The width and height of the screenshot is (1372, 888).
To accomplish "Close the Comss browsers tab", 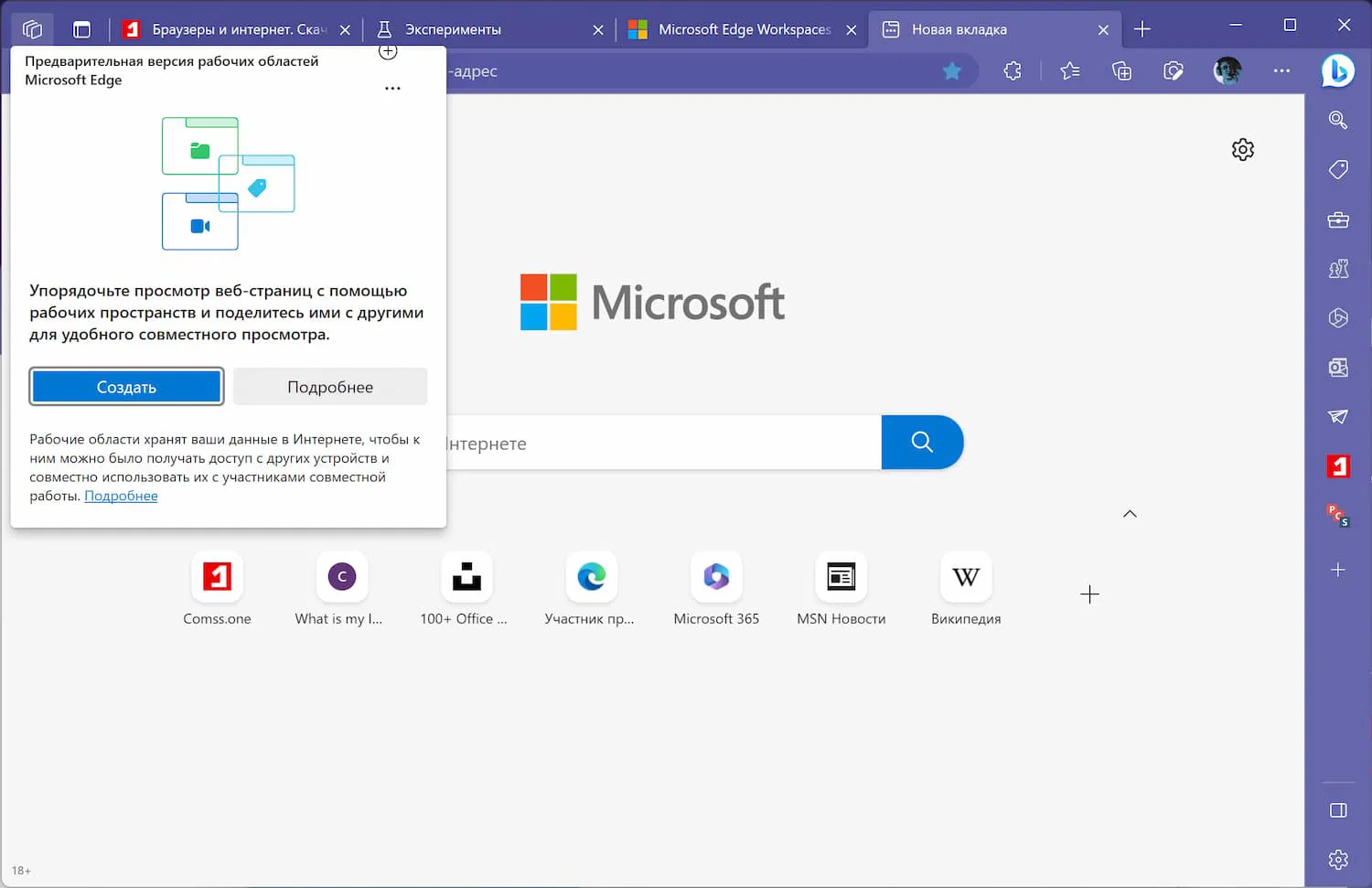I will [345, 30].
